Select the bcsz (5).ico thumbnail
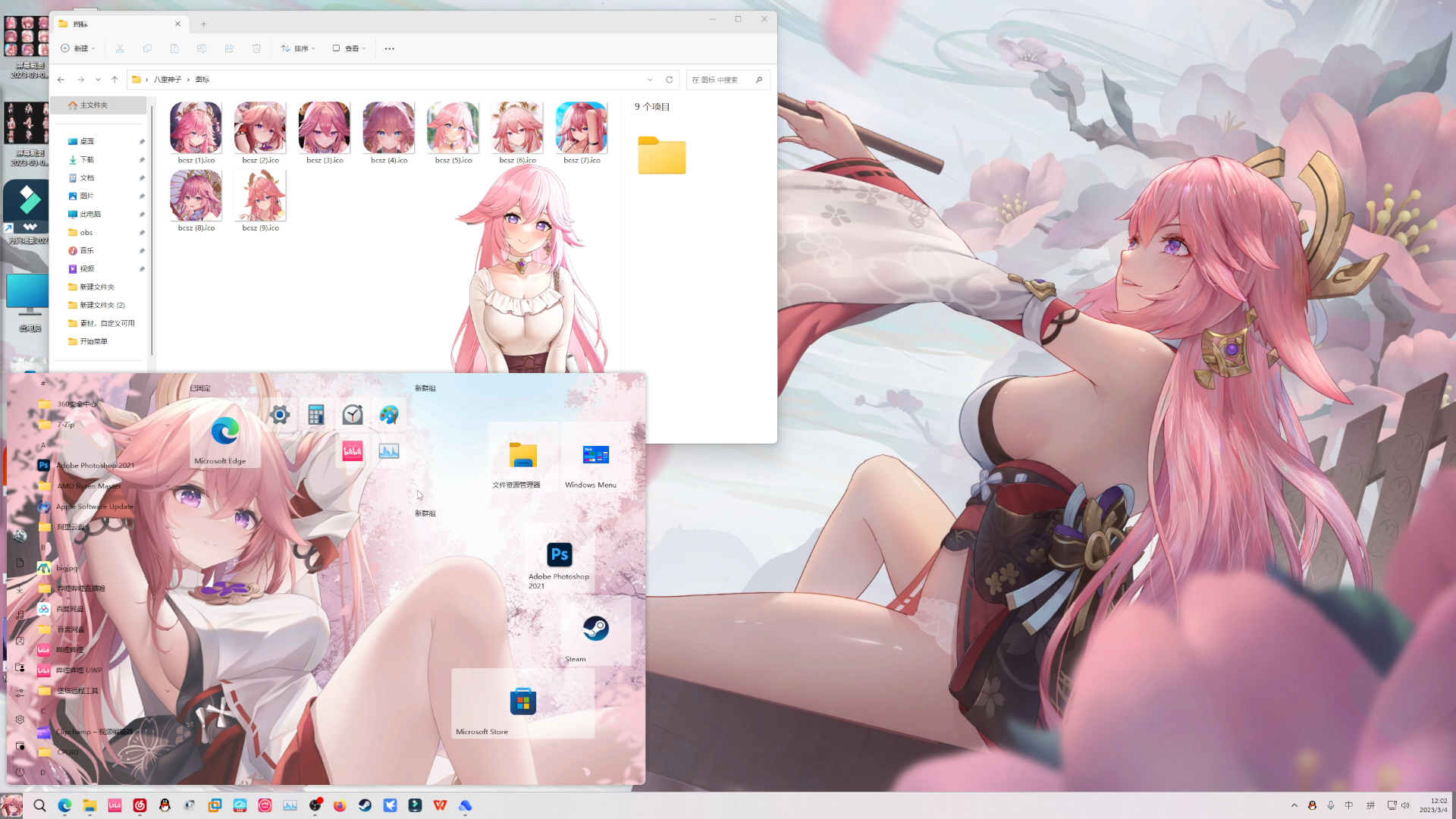This screenshot has height=819, width=1456. (453, 129)
